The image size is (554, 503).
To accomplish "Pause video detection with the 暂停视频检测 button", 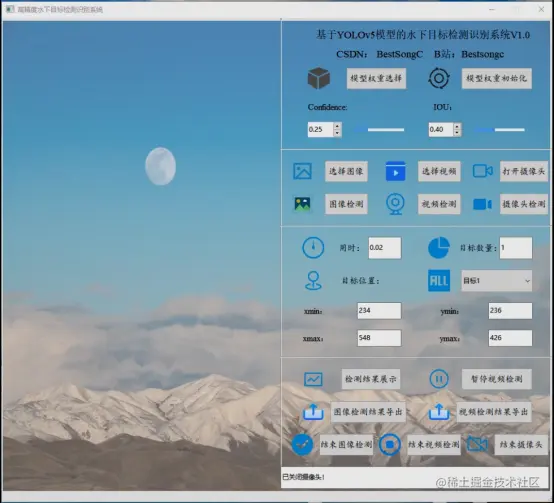I will point(497,379).
